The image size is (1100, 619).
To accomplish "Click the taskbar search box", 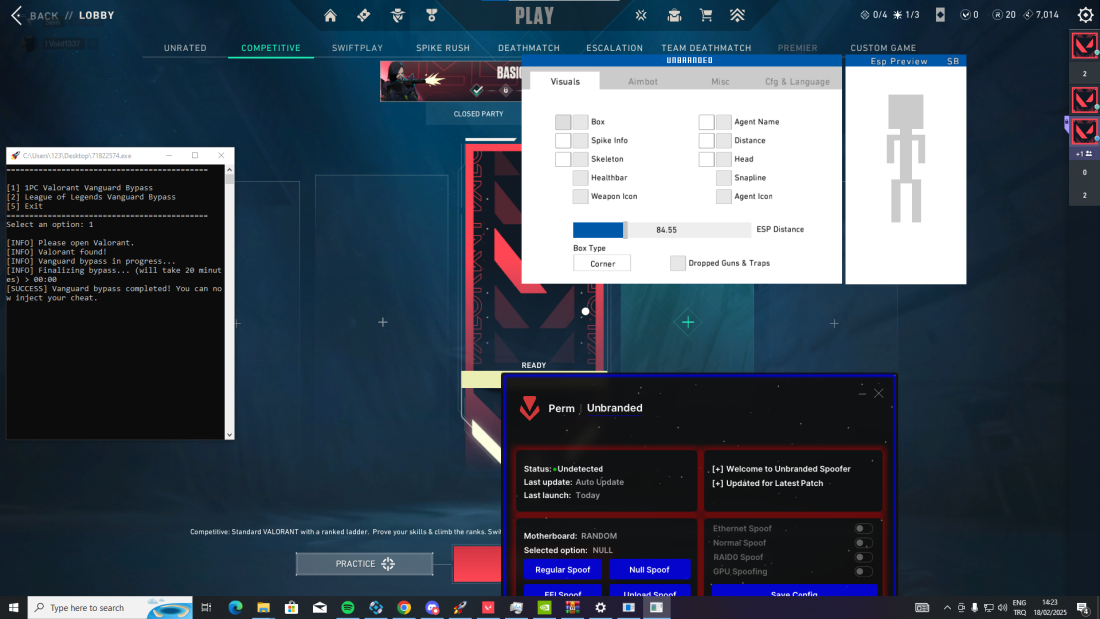I will coord(110,607).
